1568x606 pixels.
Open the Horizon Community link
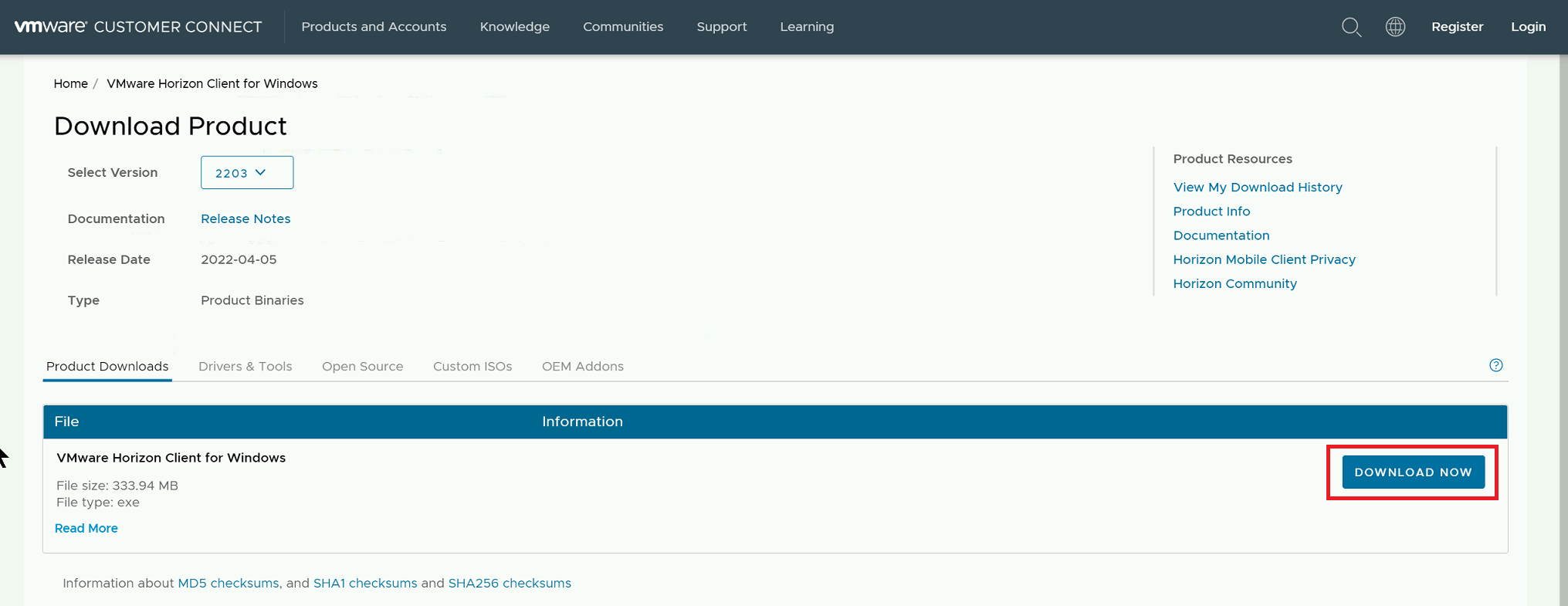[1235, 283]
